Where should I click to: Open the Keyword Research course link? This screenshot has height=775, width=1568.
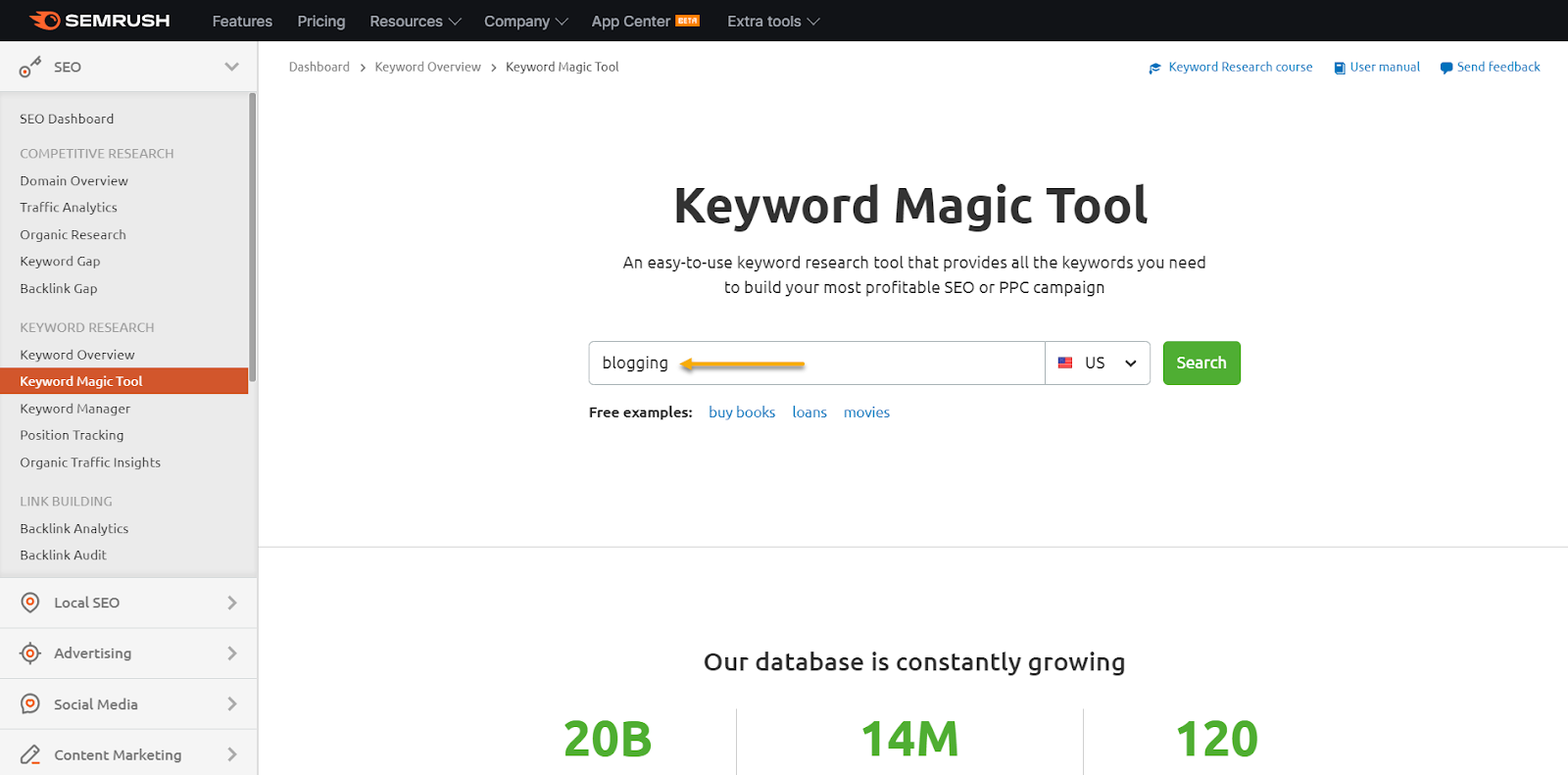tap(1241, 68)
